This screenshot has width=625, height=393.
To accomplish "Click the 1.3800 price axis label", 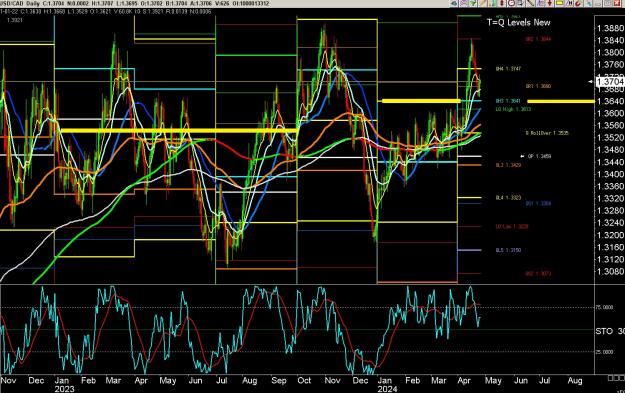I will coord(610,52).
